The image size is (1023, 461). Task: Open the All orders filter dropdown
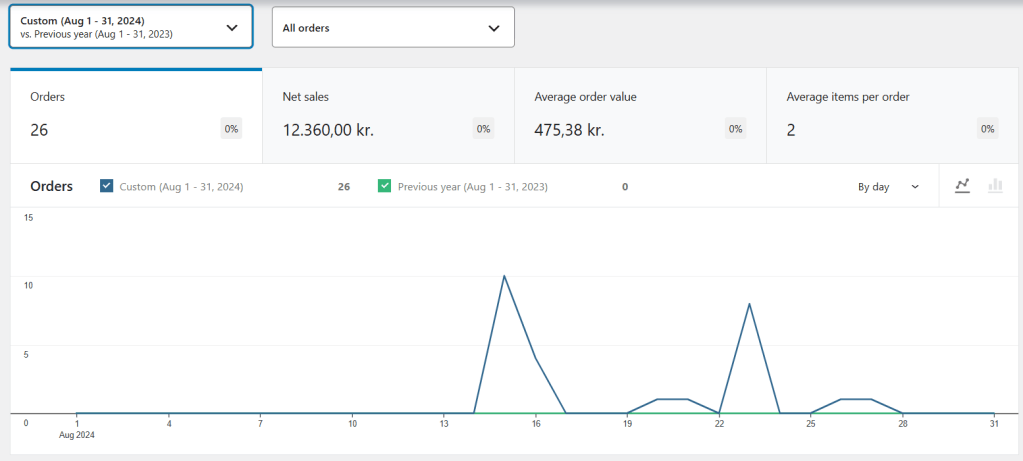[392, 28]
